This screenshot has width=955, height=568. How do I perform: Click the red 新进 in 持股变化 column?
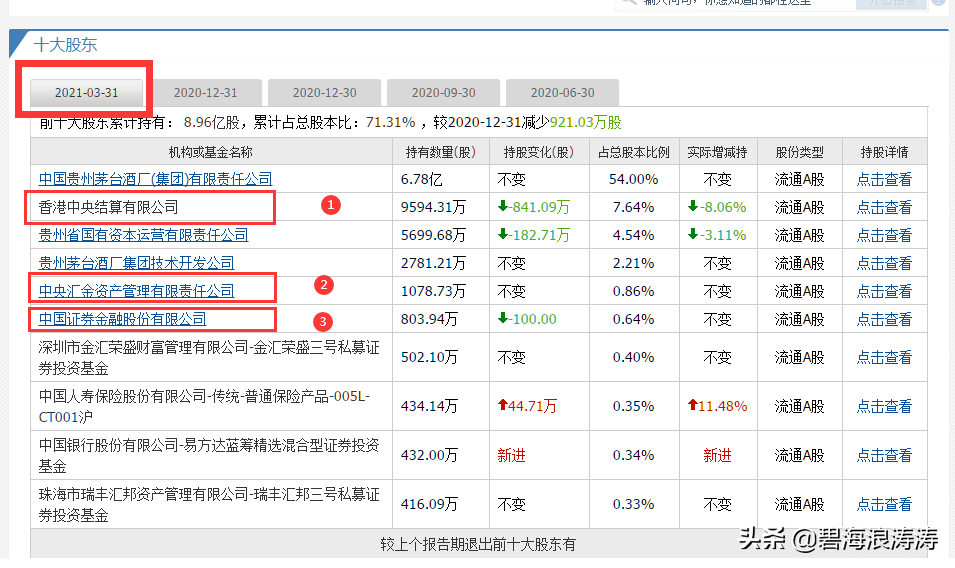click(511, 455)
